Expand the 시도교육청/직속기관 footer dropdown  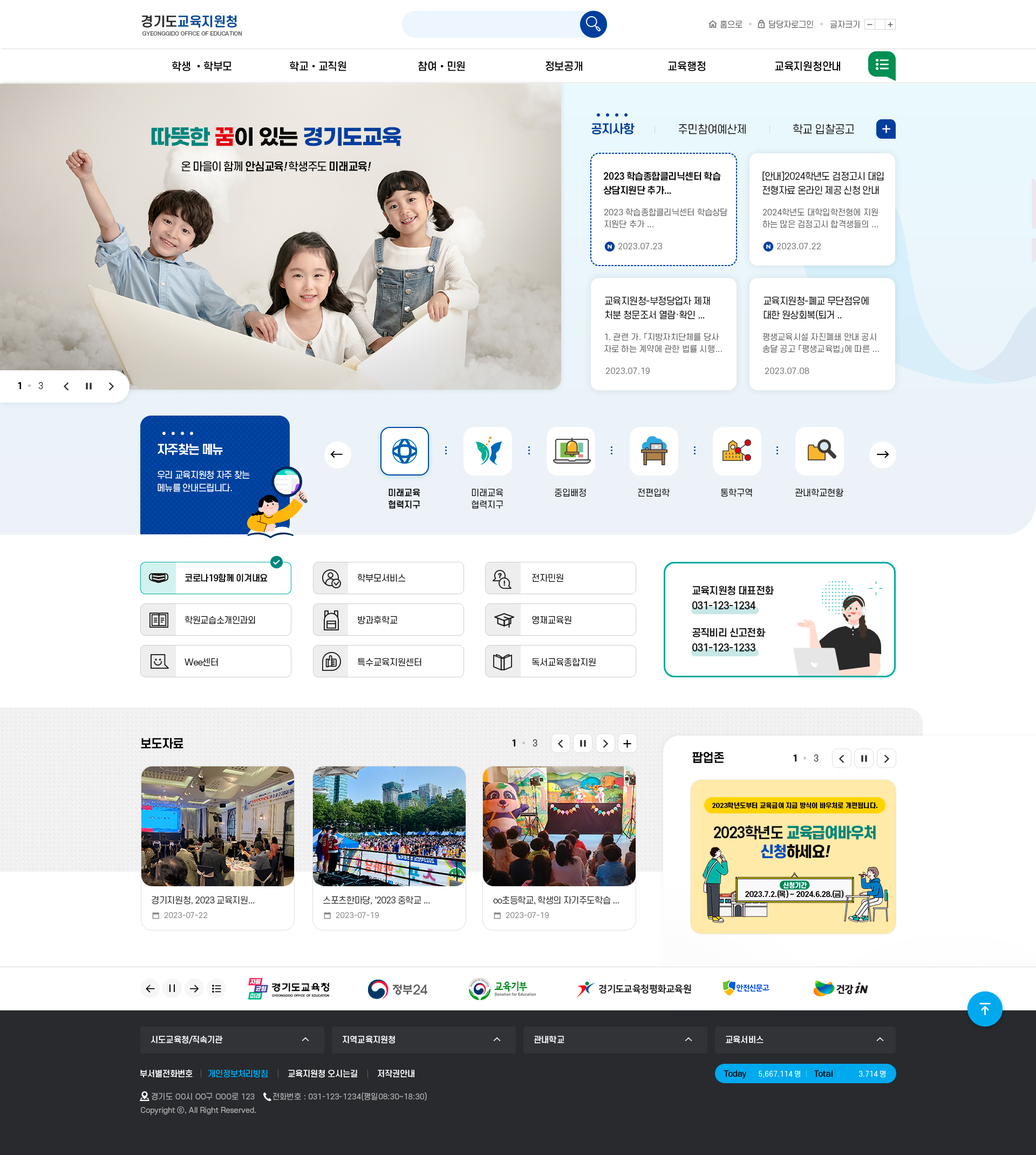click(x=231, y=1039)
